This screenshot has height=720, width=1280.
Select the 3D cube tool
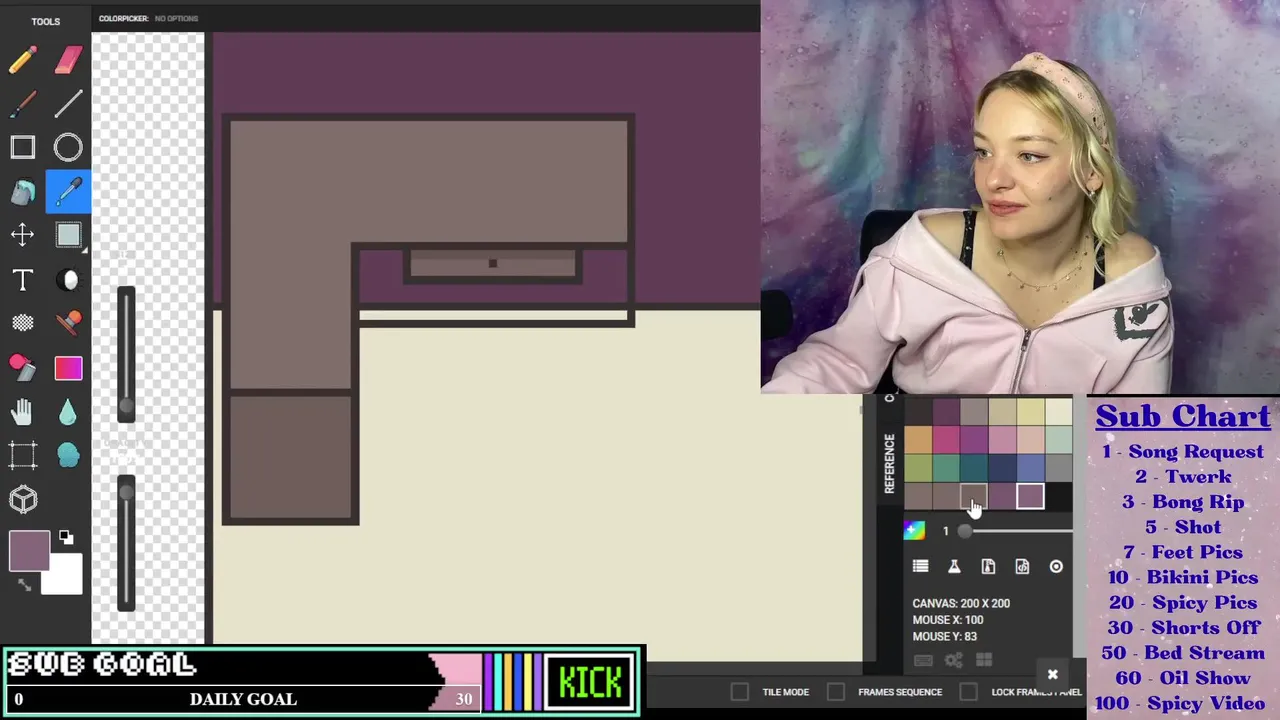tap(22, 499)
